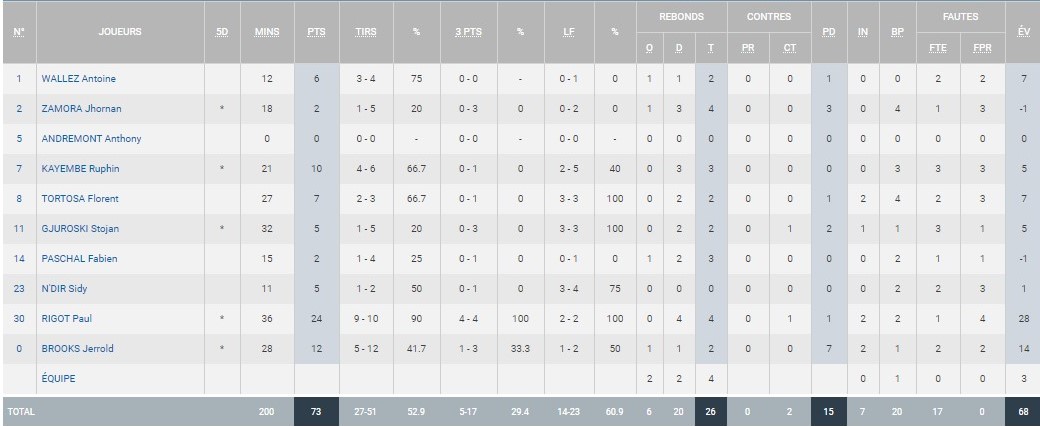Click jersey number 30 link
1040x426 pixels.
click(x=19, y=319)
